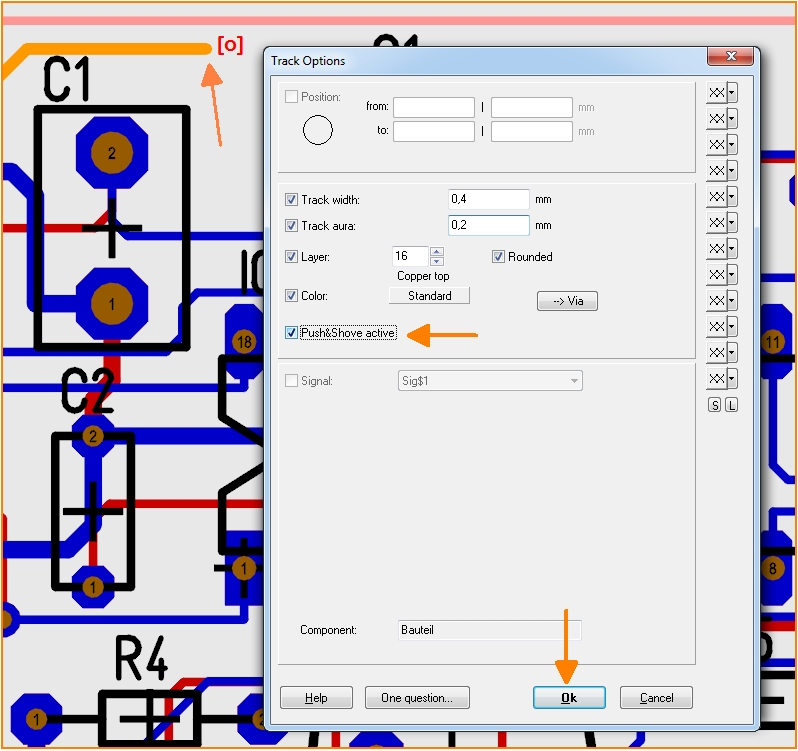The image size is (798, 751).
Task: Open the Standard color picker button
Action: pyautogui.click(x=429, y=296)
